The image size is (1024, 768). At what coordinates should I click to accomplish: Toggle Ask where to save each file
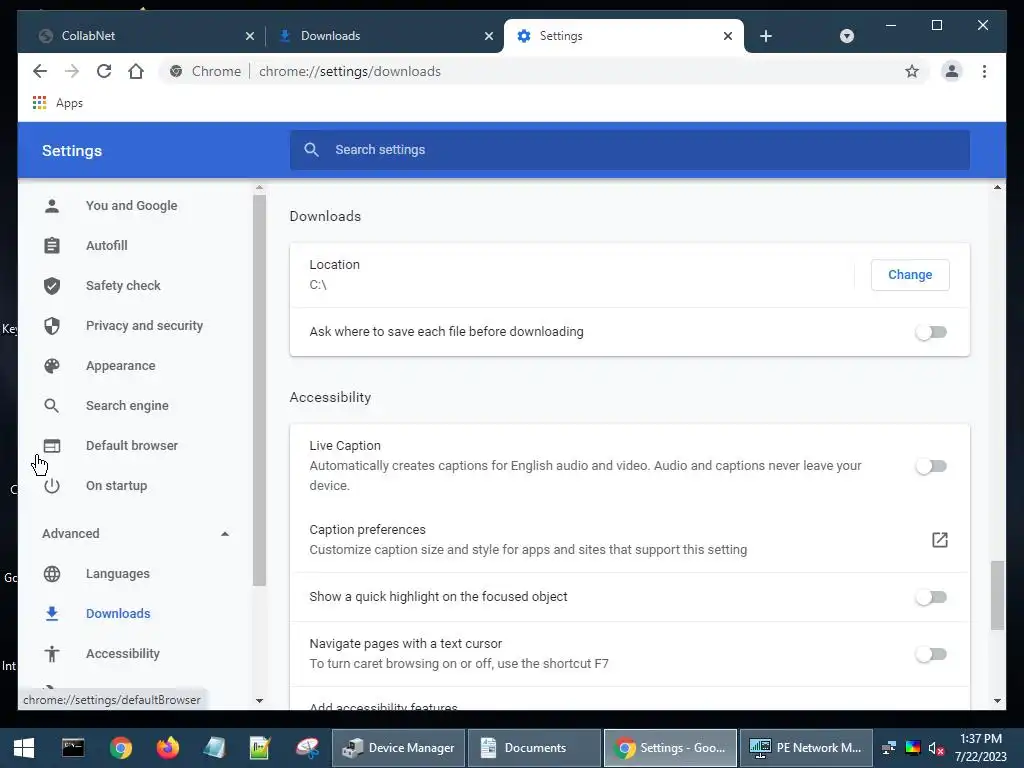tap(931, 332)
